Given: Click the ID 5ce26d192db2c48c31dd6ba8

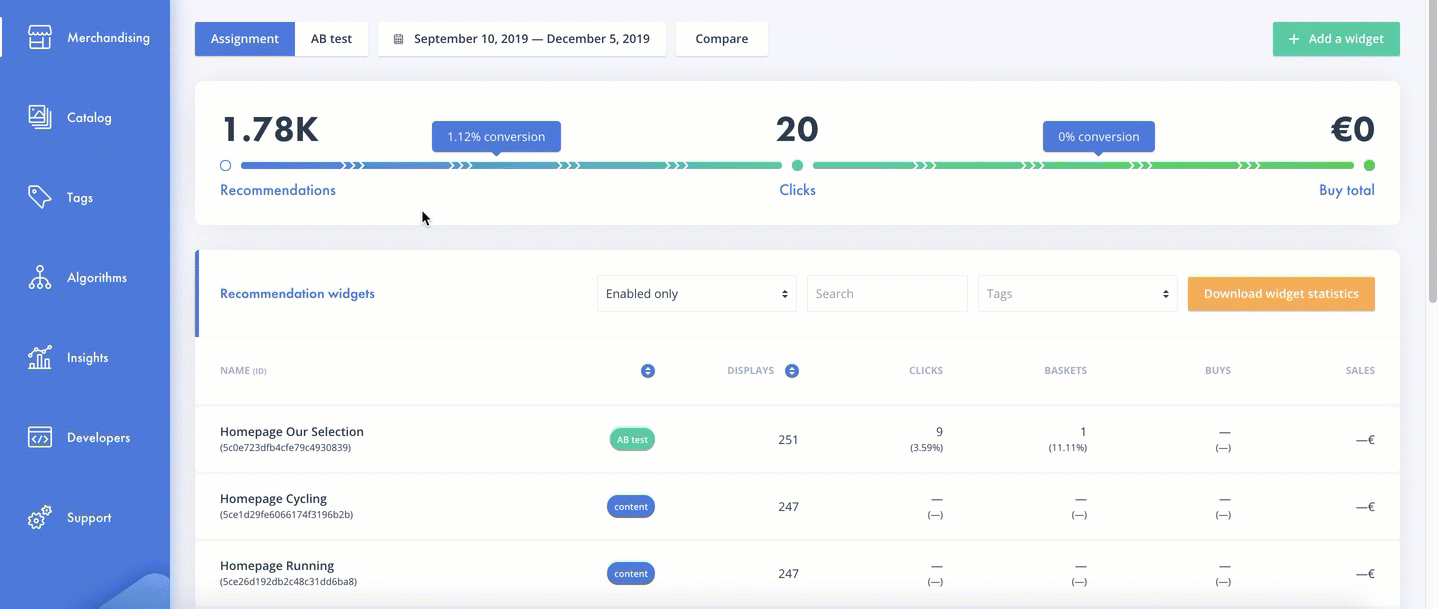Looking at the screenshot, I should click(288, 582).
